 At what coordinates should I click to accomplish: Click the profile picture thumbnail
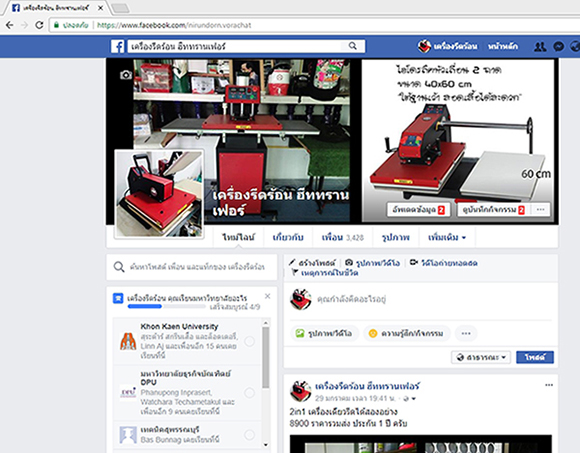point(159,194)
